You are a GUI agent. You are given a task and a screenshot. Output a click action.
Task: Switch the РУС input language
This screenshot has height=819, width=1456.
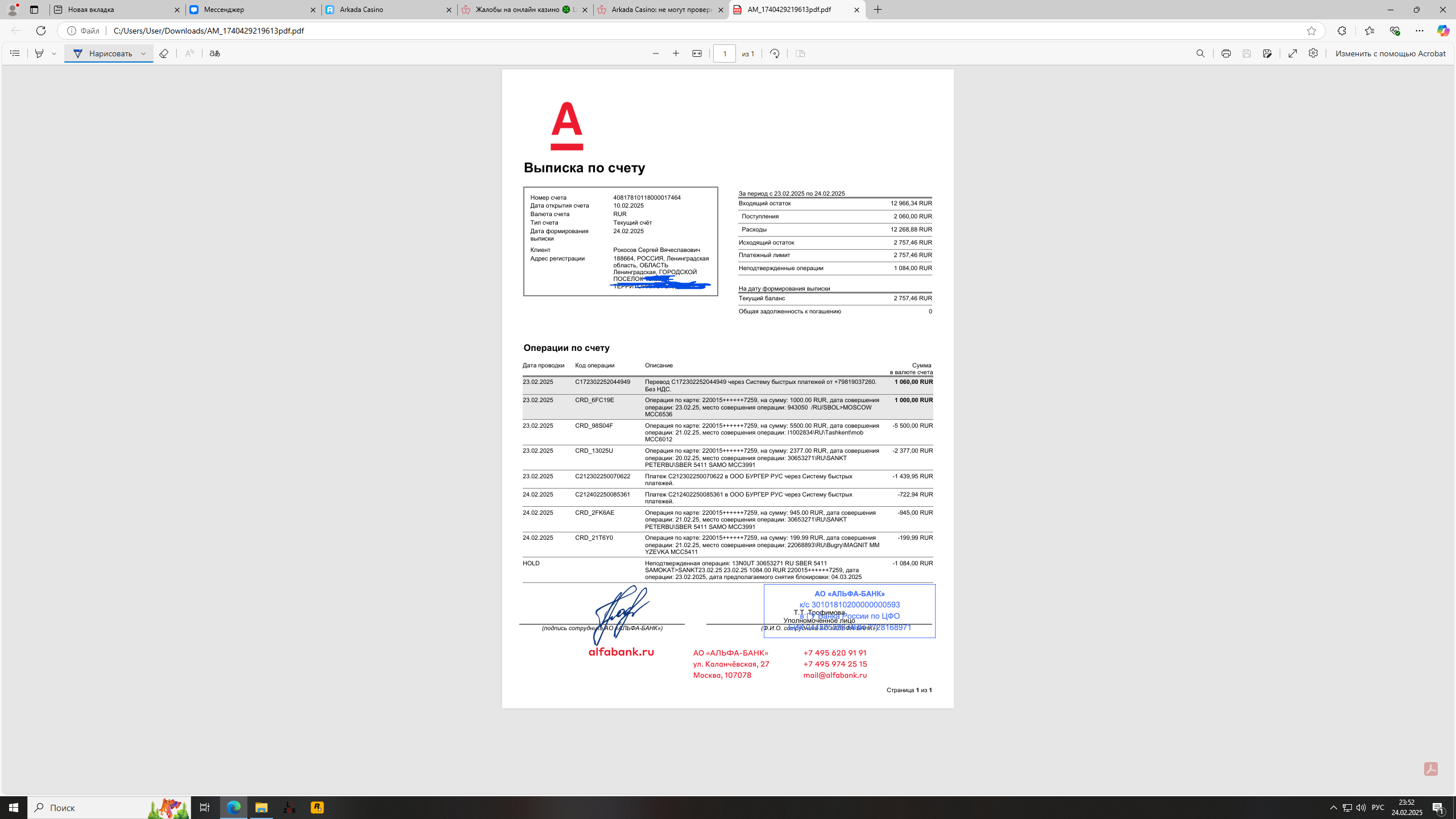click(x=1378, y=808)
